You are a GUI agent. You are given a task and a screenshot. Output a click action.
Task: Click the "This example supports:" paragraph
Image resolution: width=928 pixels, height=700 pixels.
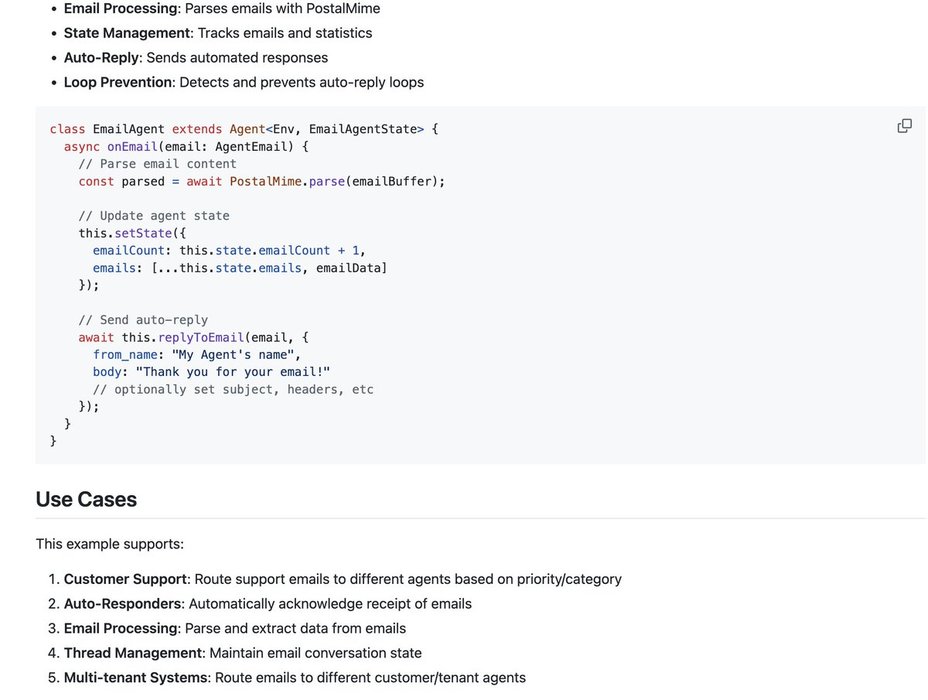click(110, 544)
